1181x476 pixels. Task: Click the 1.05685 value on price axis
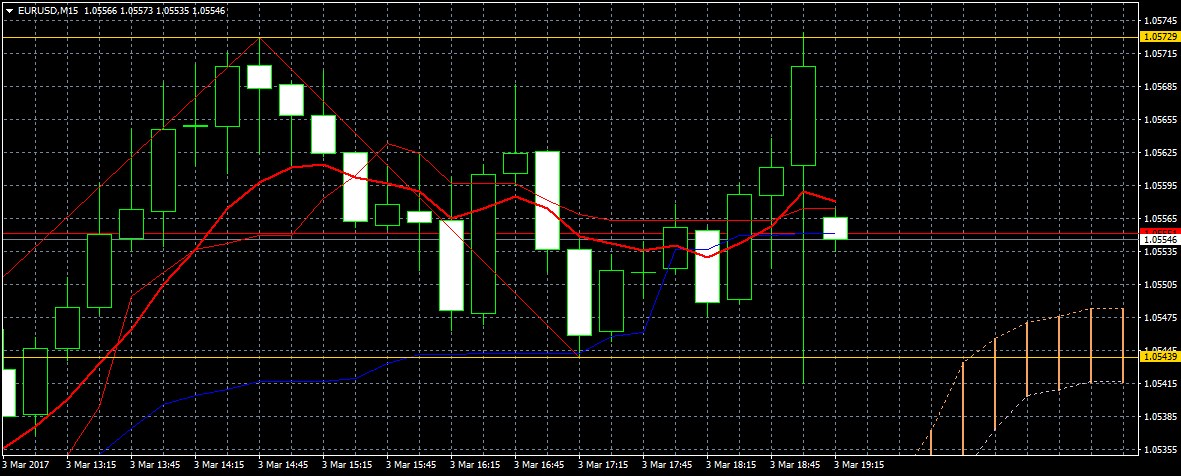1160,87
